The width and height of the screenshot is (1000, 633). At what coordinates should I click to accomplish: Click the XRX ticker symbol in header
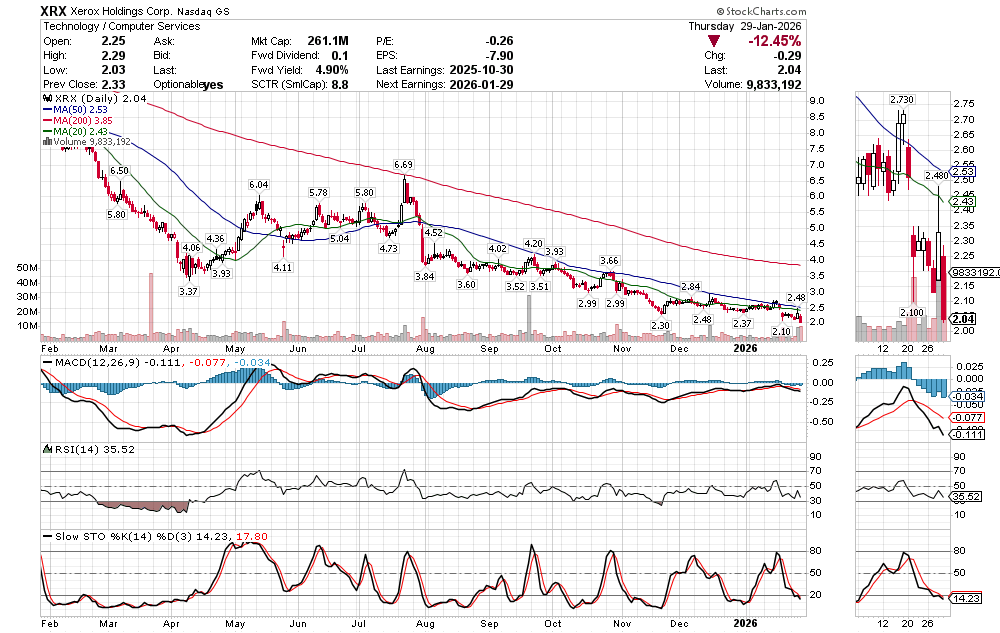click(x=54, y=10)
